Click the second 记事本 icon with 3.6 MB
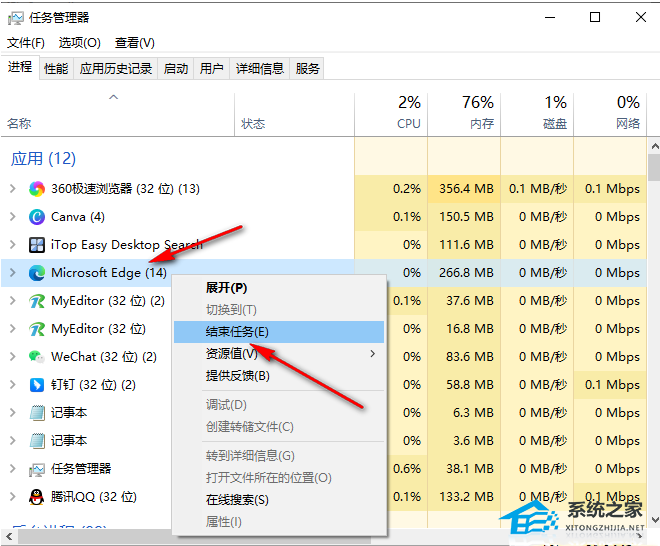660x546 pixels. pyautogui.click(x=37, y=441)
